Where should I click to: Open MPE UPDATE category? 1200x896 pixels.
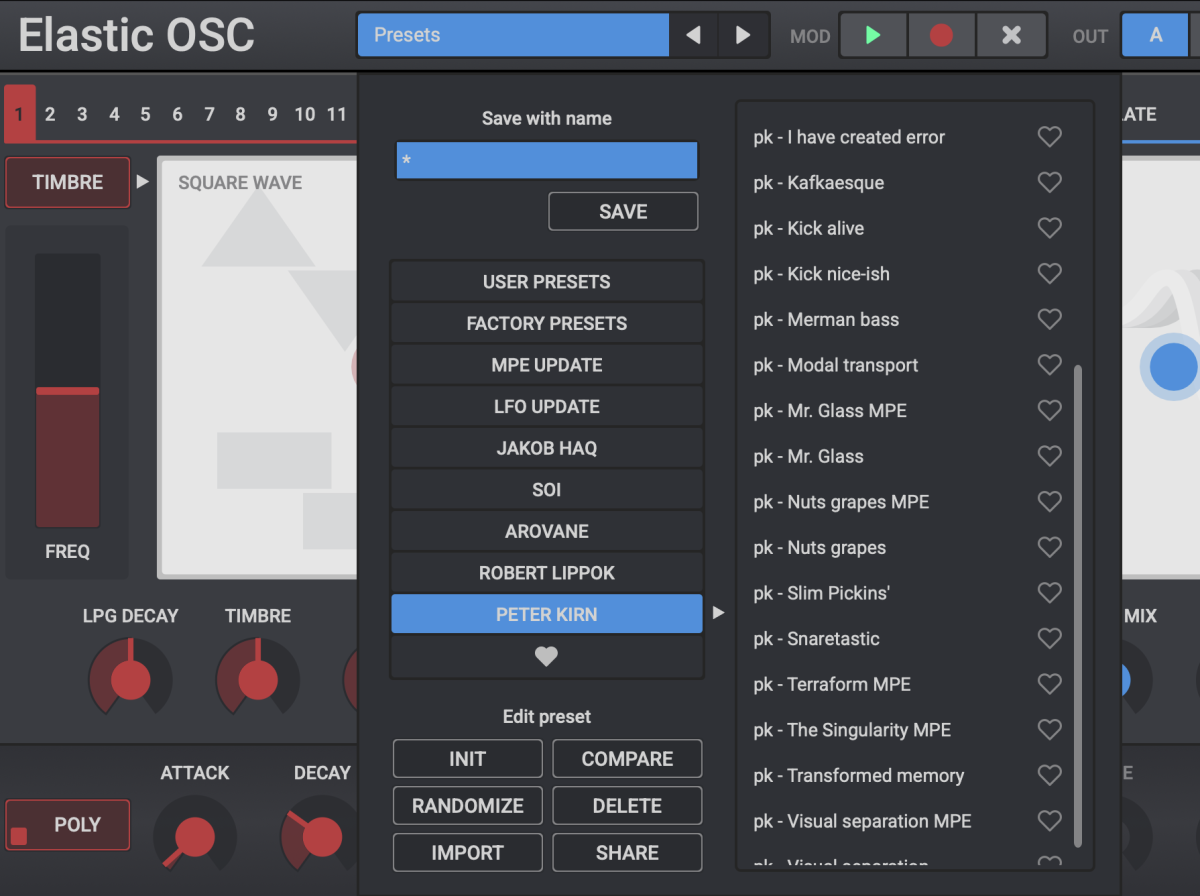pos(546,365)
